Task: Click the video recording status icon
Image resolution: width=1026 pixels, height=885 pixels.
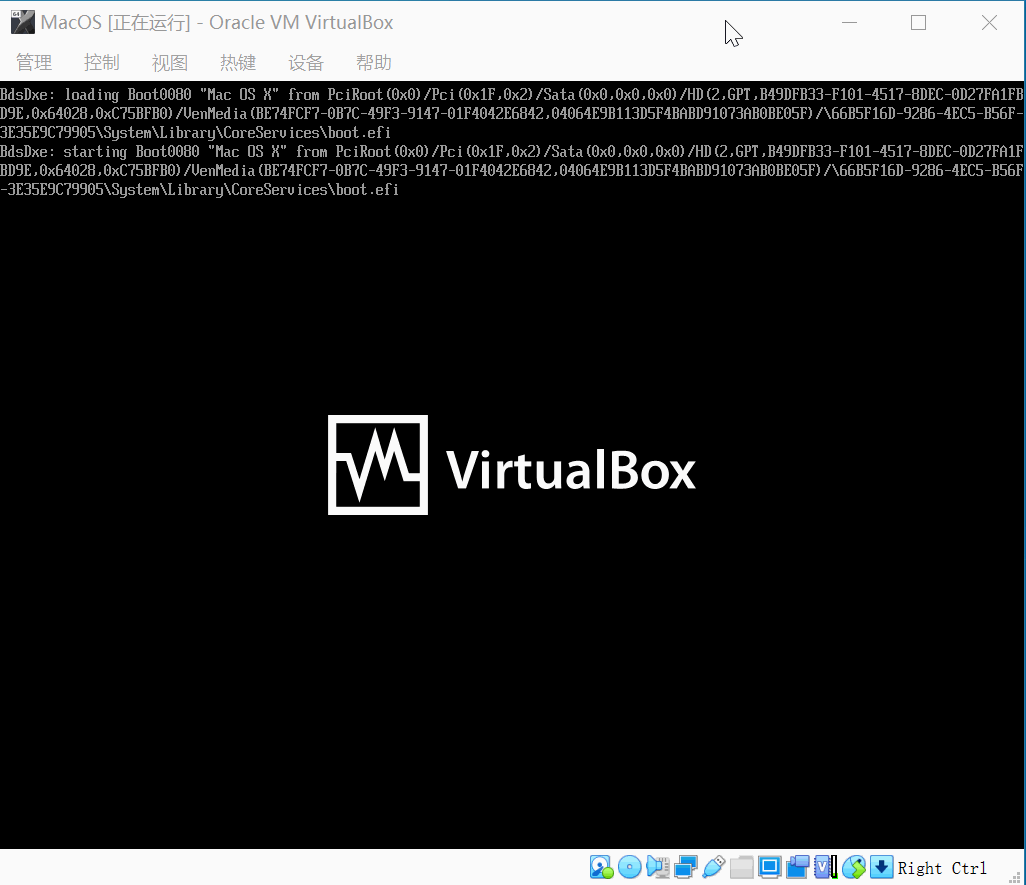Action: coord(798,867)
